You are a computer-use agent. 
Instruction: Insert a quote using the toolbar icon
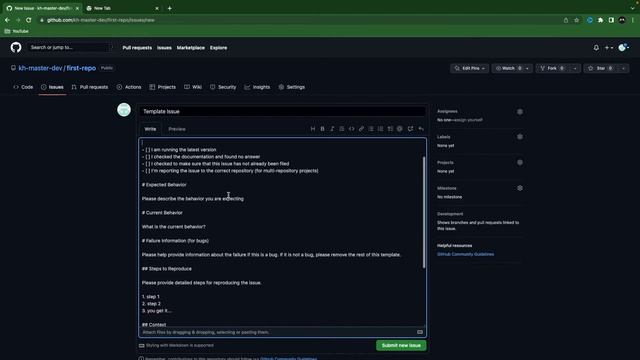click(342, 129)
